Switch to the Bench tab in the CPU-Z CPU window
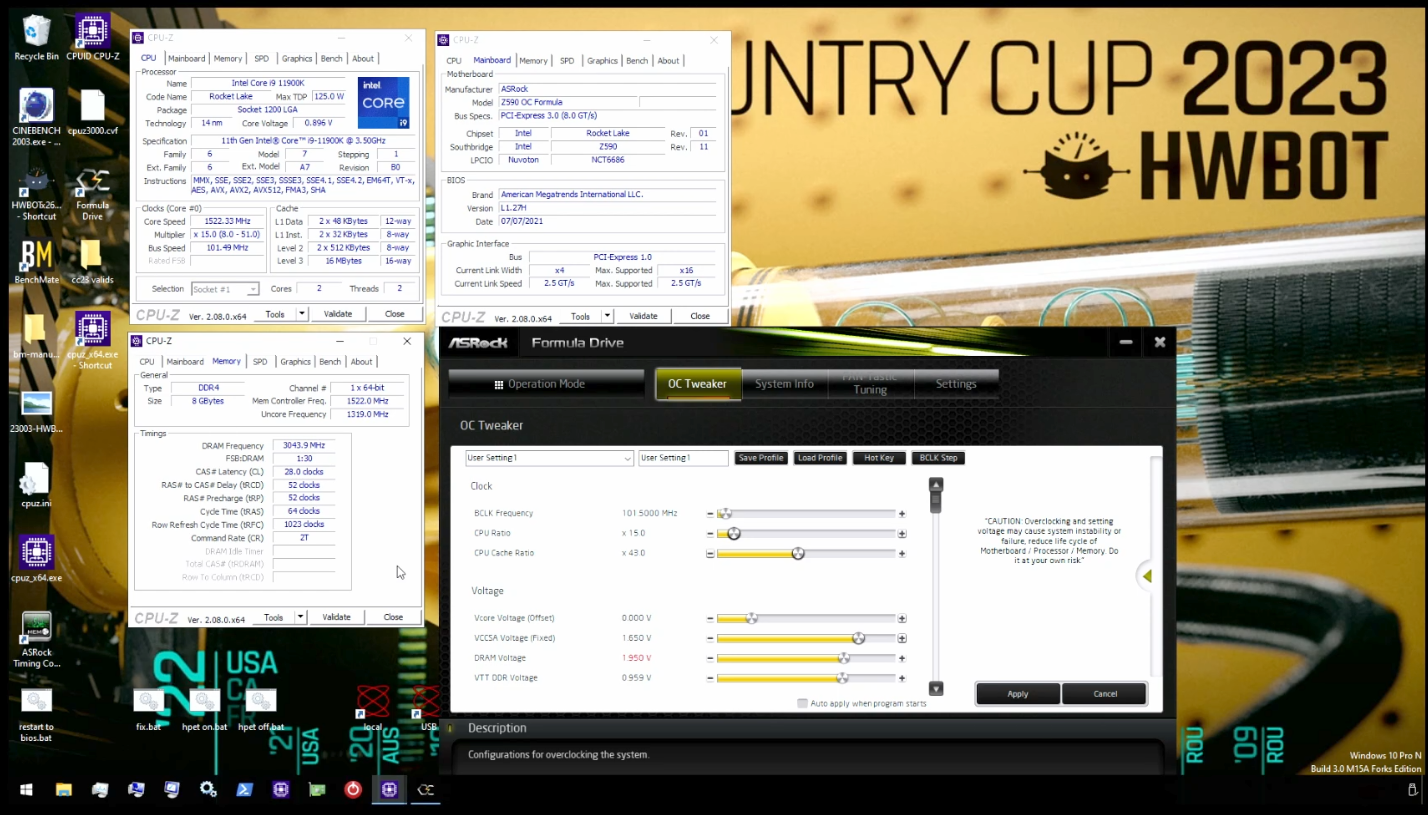Screen dimensions: 1428x815 click(331, 59)
